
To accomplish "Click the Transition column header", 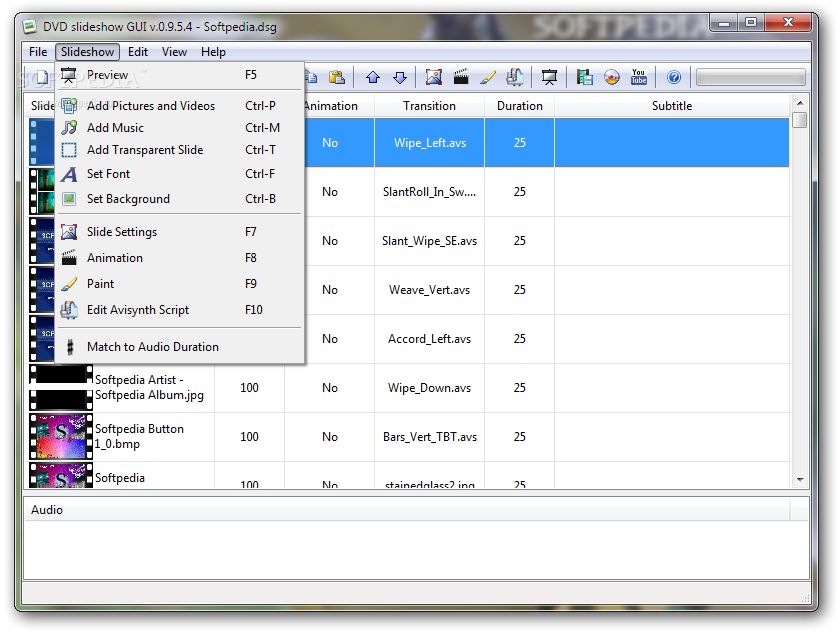I will [x=429, y=106].
